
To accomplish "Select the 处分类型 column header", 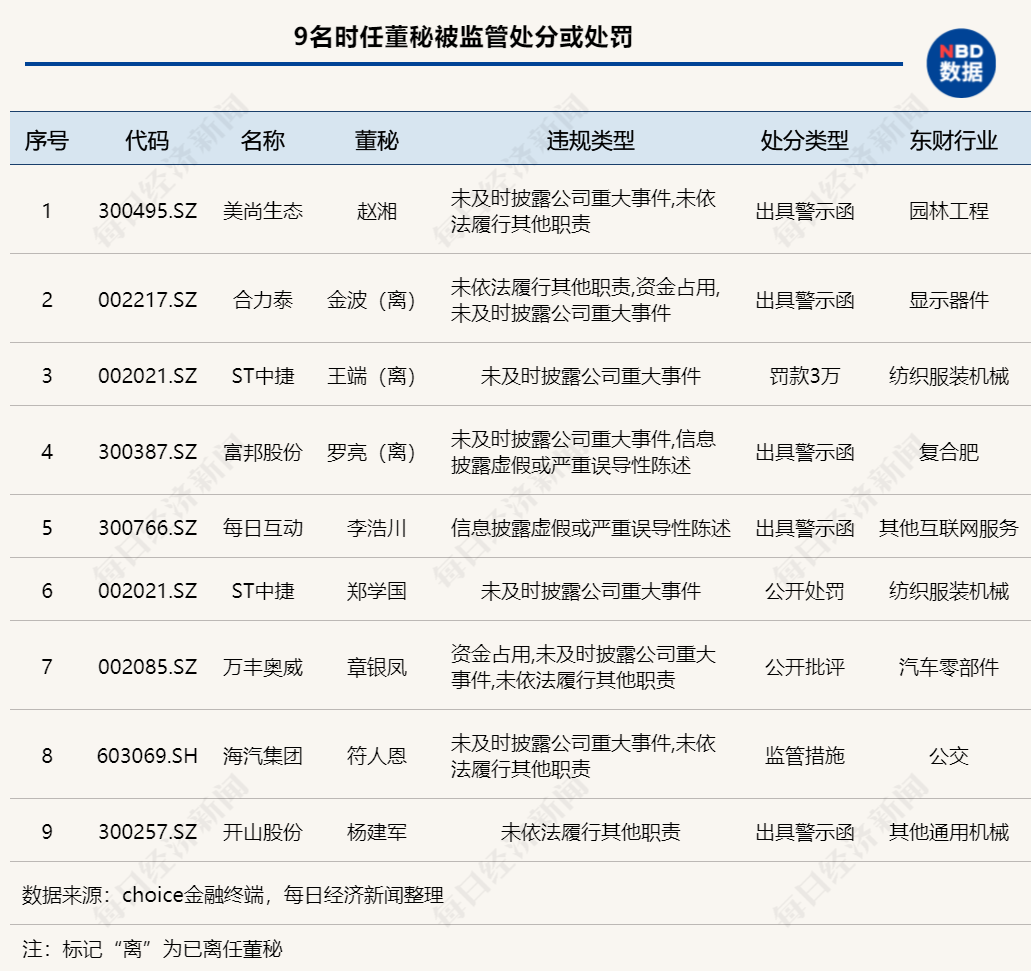I will click(x=804, y=140).
